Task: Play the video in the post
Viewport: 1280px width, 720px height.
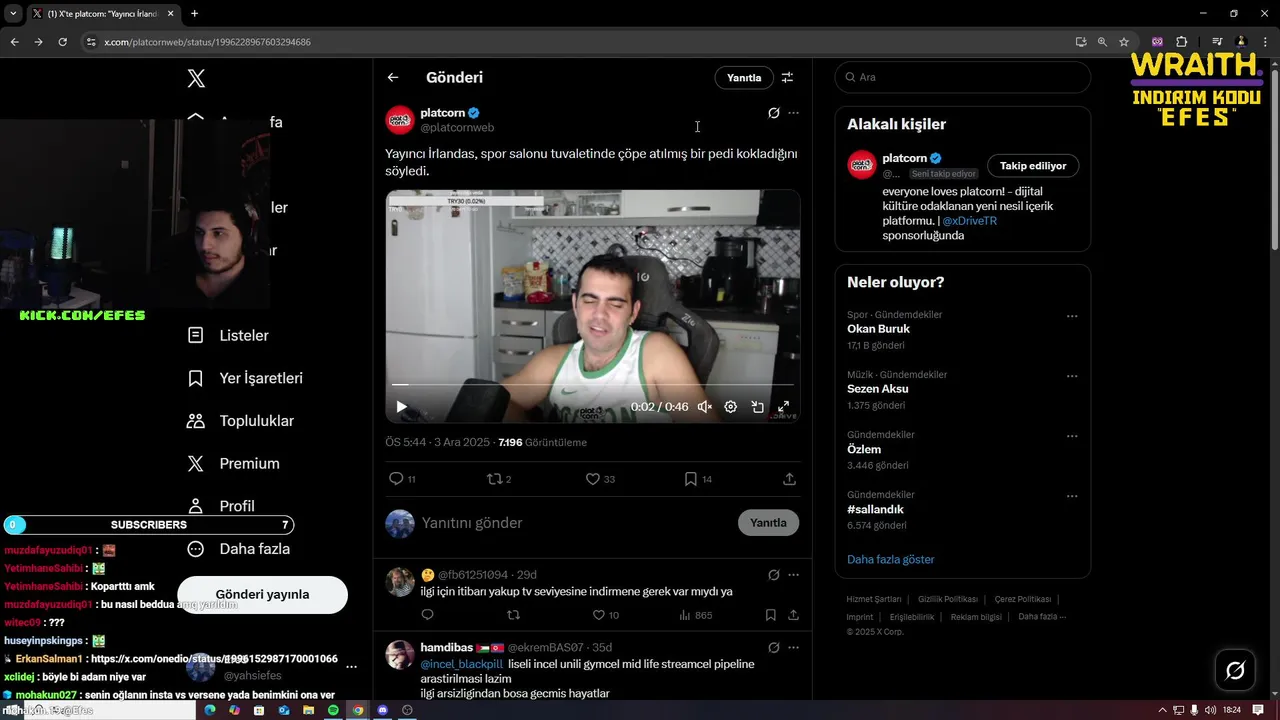Action: click(x=401, y=407)
